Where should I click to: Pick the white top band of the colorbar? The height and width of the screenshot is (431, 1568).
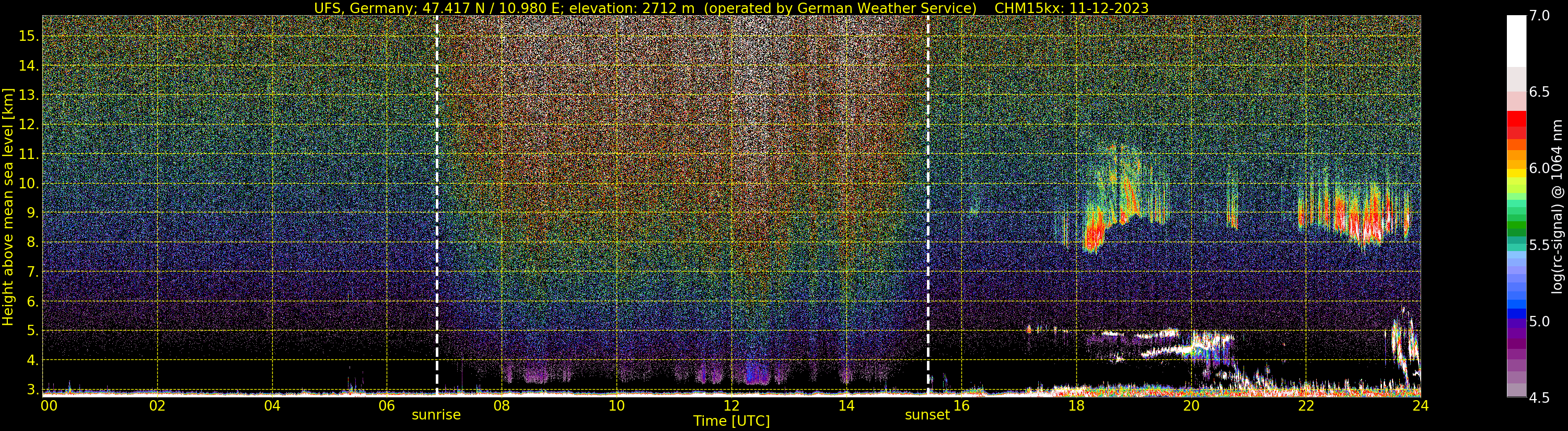(1516, 40)
